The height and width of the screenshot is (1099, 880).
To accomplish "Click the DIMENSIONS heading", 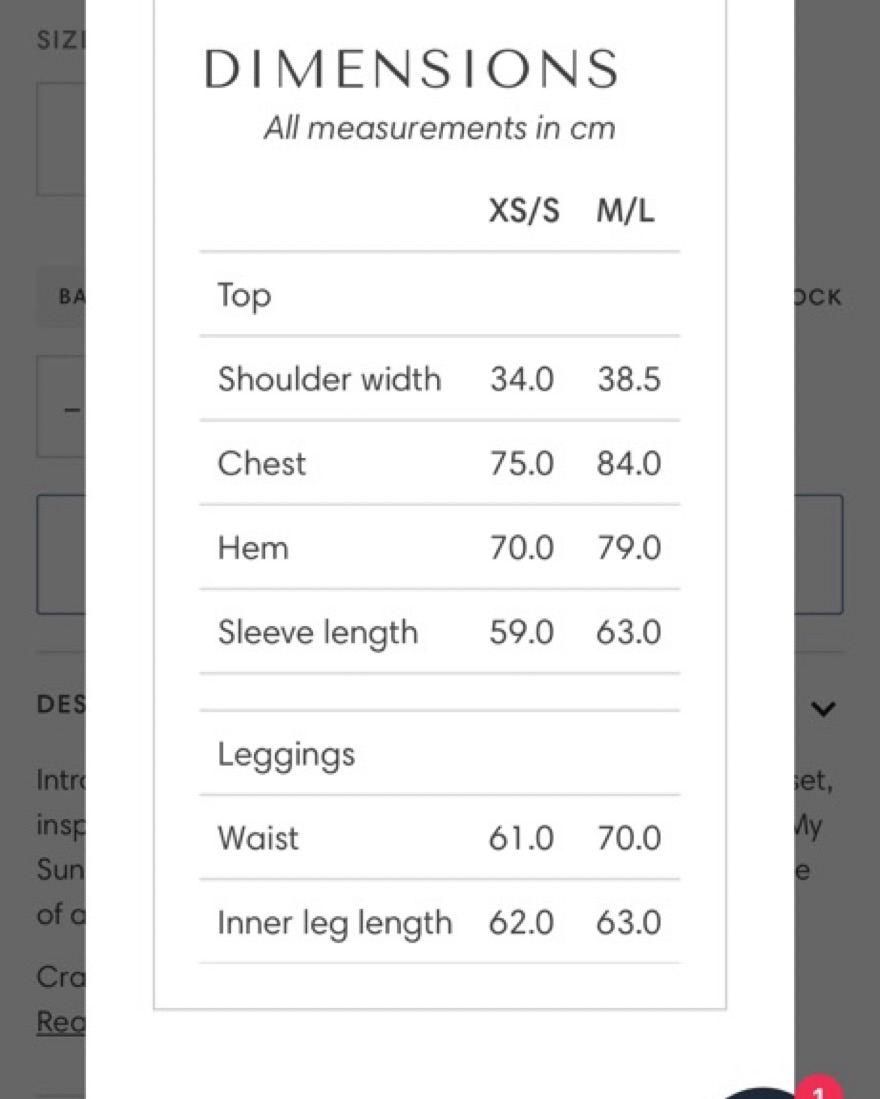I will click(411, 69).
